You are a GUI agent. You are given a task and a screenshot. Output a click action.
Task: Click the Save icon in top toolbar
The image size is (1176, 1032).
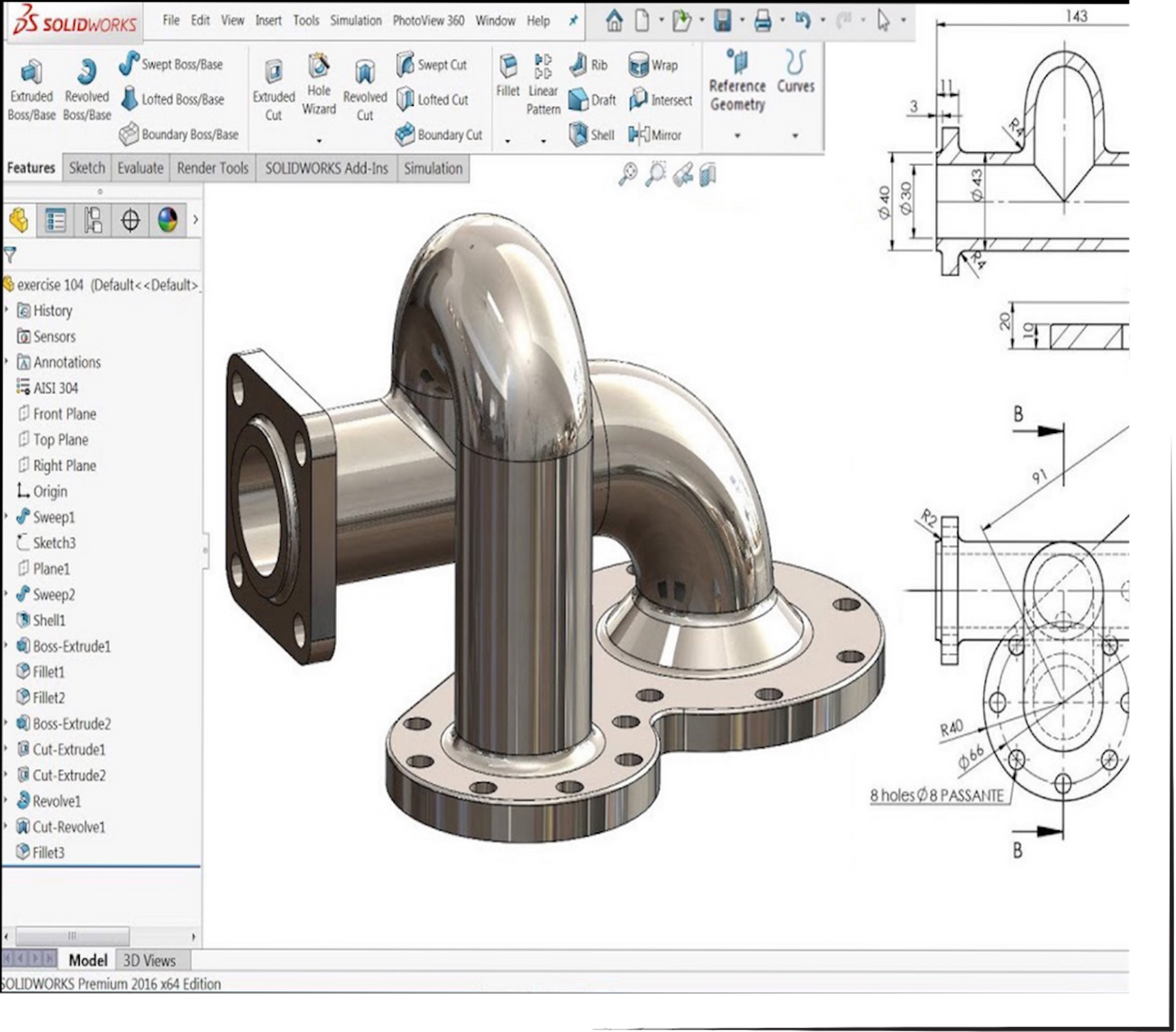click(x=723, y=21)
